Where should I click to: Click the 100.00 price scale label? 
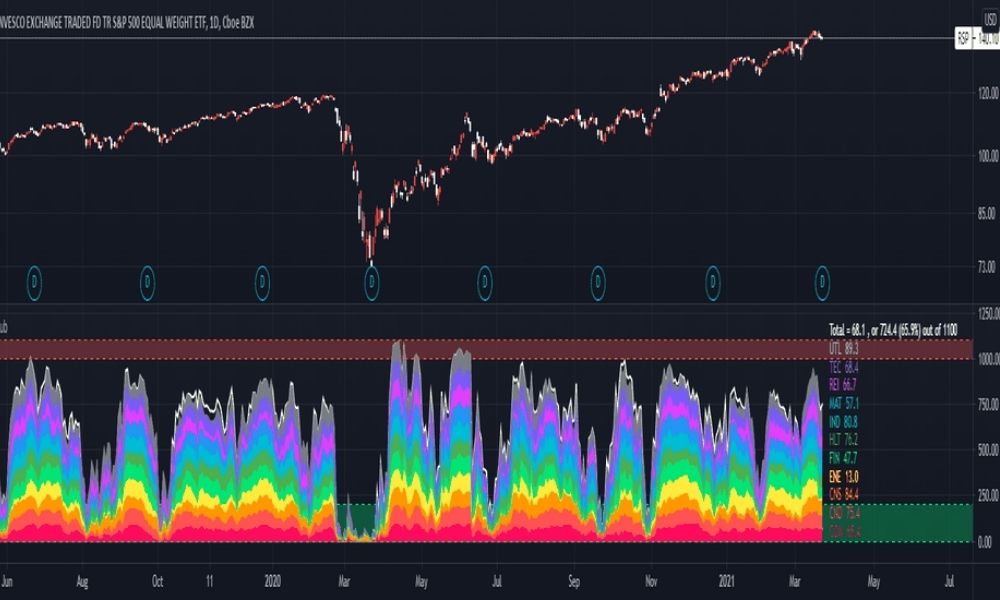(x=987, y=156)
